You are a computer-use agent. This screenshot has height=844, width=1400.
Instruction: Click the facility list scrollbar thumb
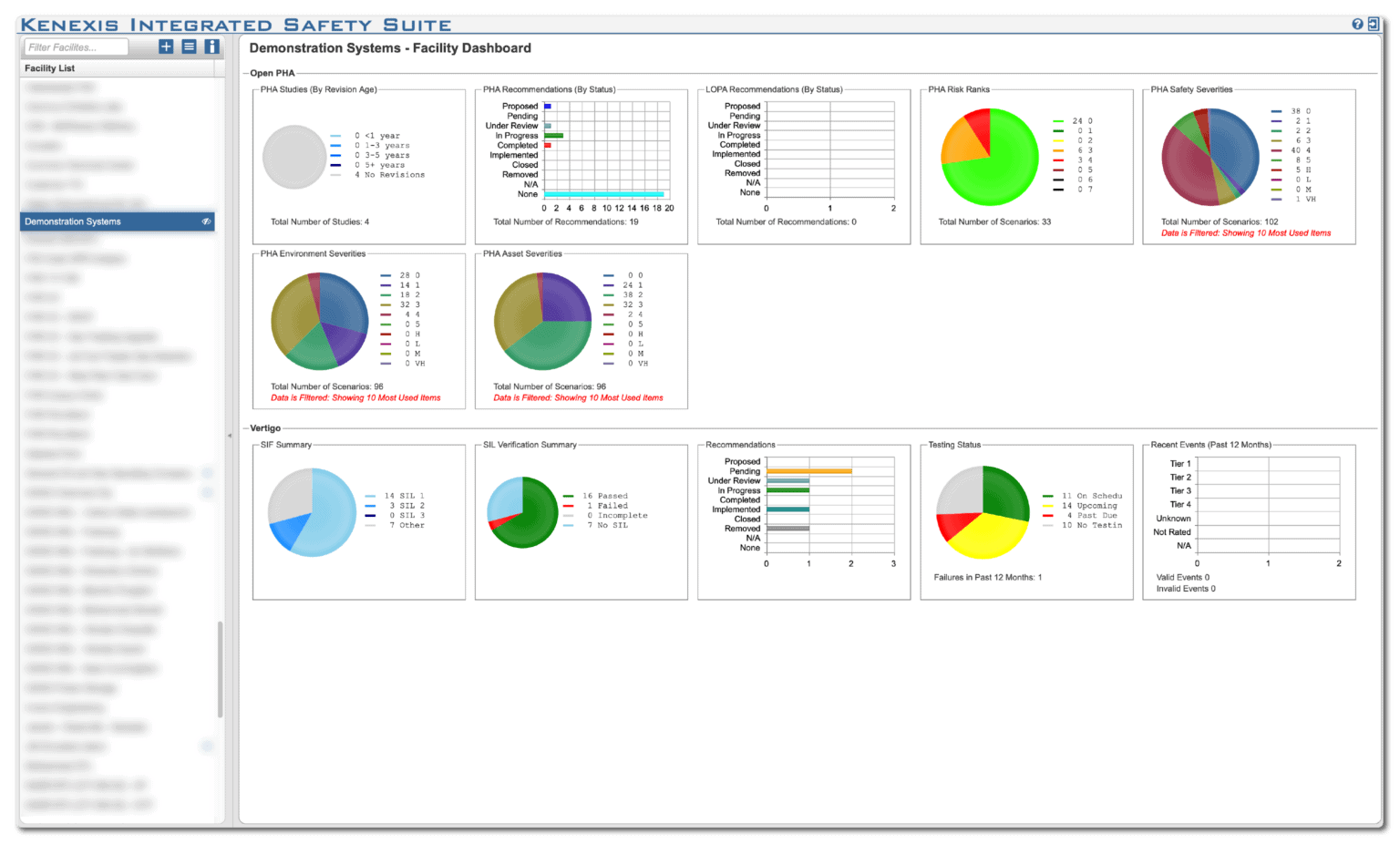coord(220,665)
